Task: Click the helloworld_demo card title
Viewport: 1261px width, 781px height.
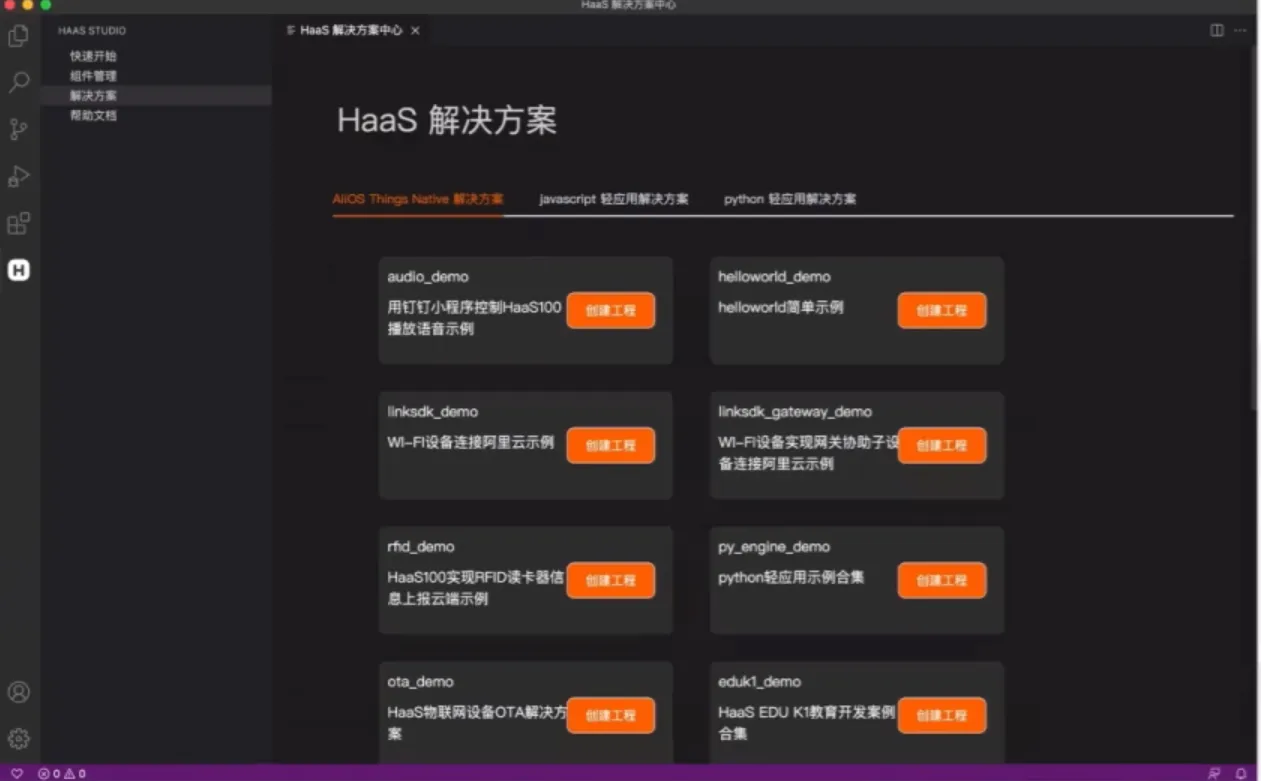Action: [x=774, y=277]
